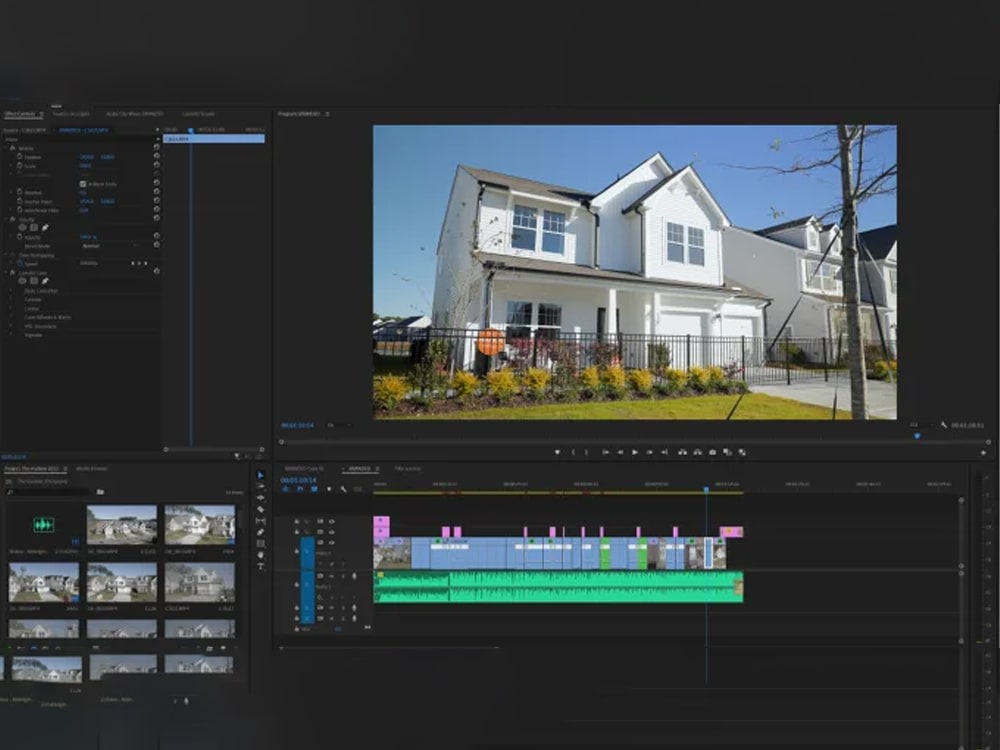Use free draw bezier mask under Lumetri Color

[45, 281]
